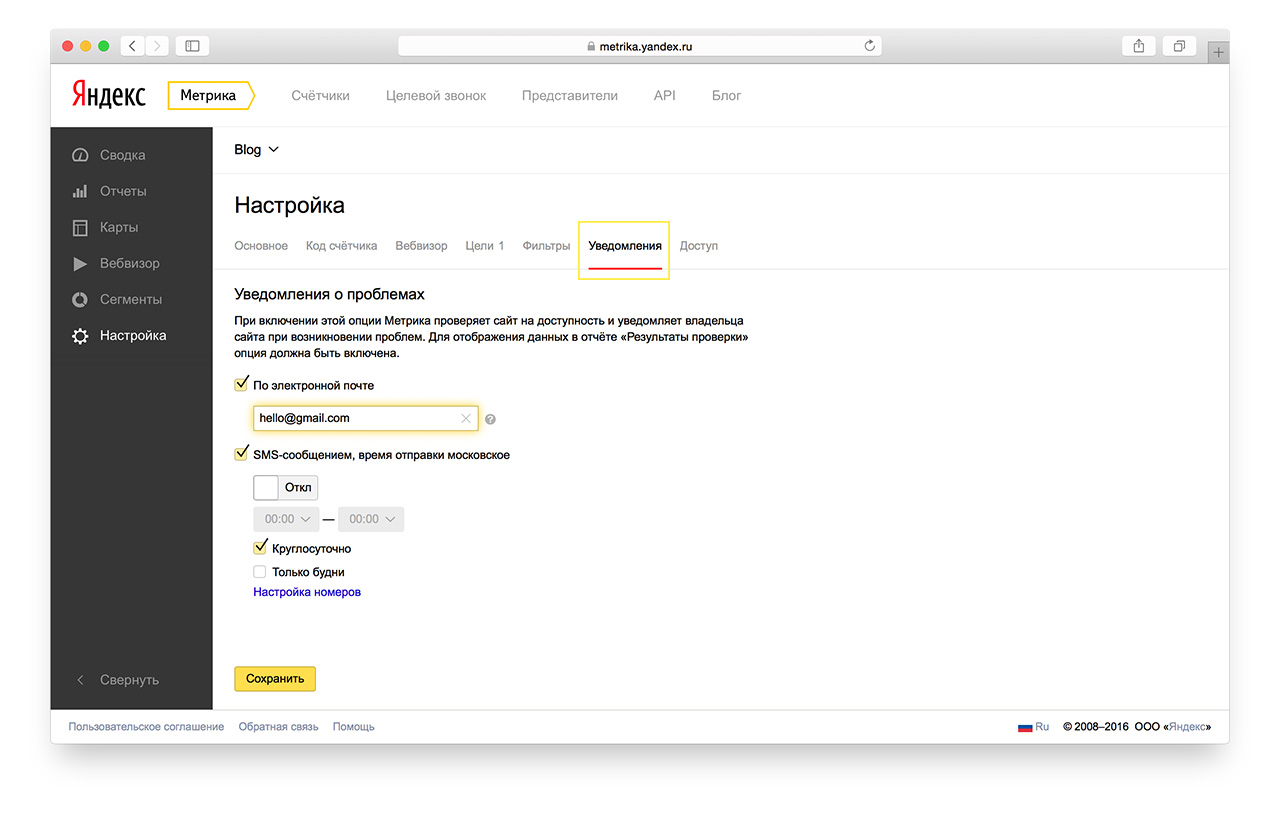Viewport: 1280px width, 816px height.
Task: Open the end time 00:00 dropdown
Action: click(371, 519)
